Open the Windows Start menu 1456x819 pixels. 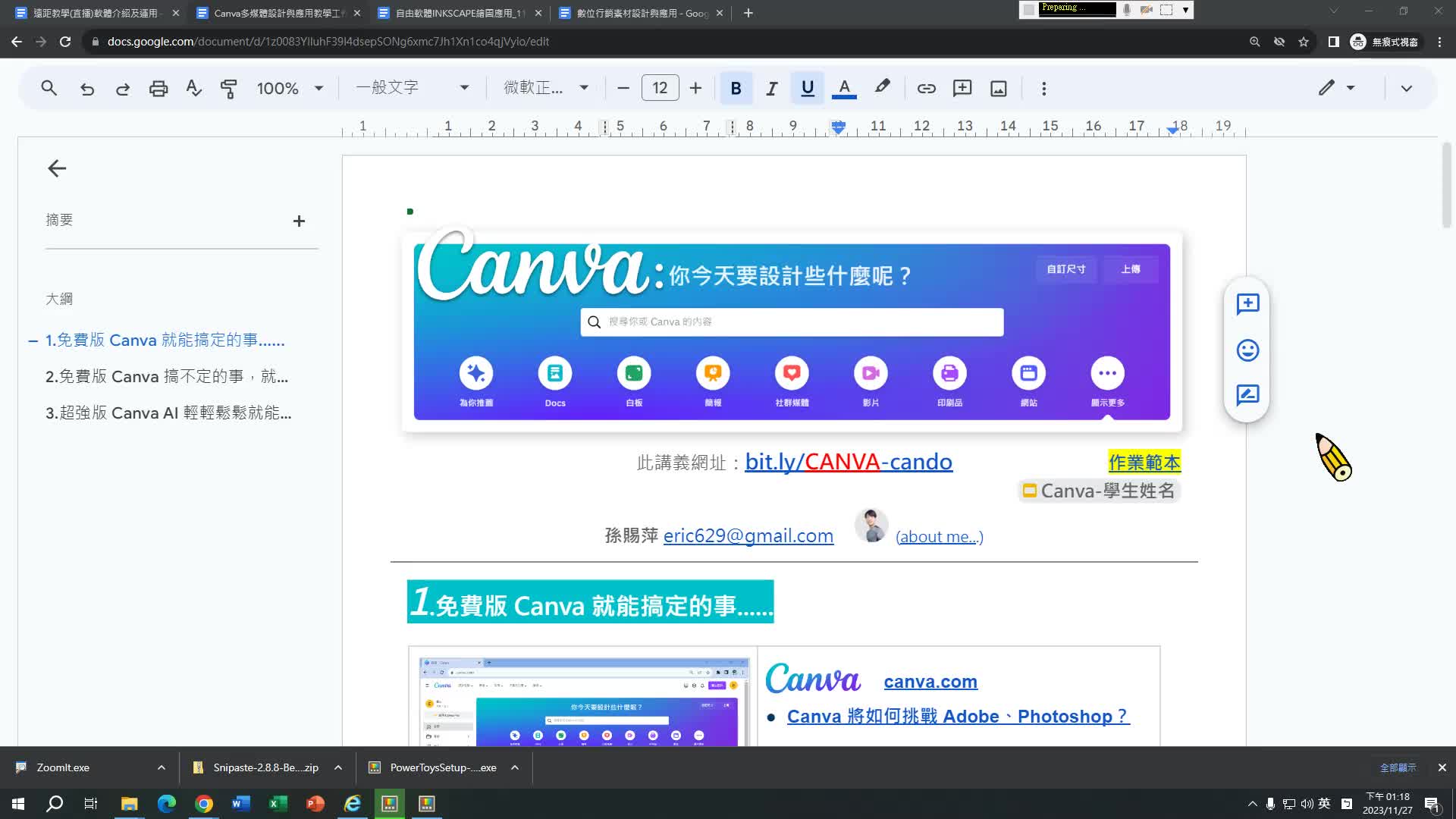(18, 804)
